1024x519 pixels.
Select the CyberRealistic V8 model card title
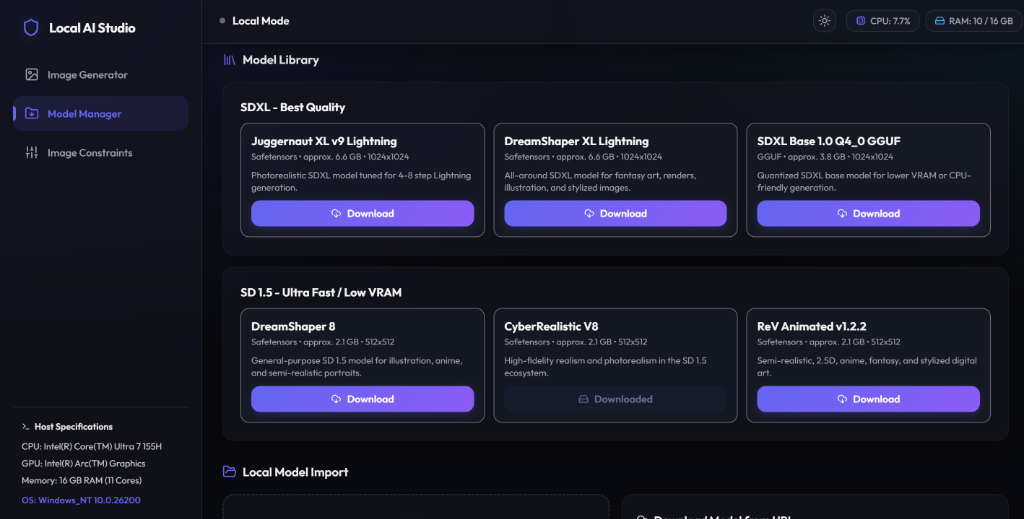coord(551,326)
